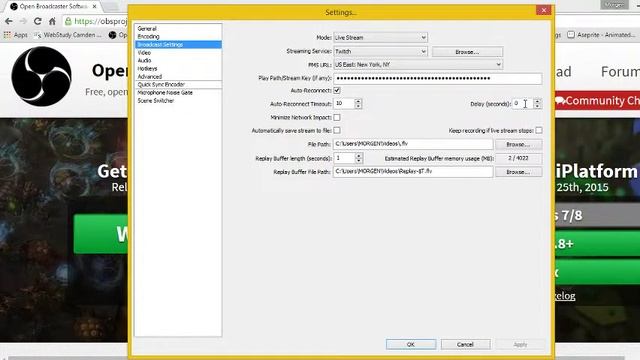Select Scene Switcher entry
The height and width of the screenshot is (360, 640).
(x=156, y=100)
